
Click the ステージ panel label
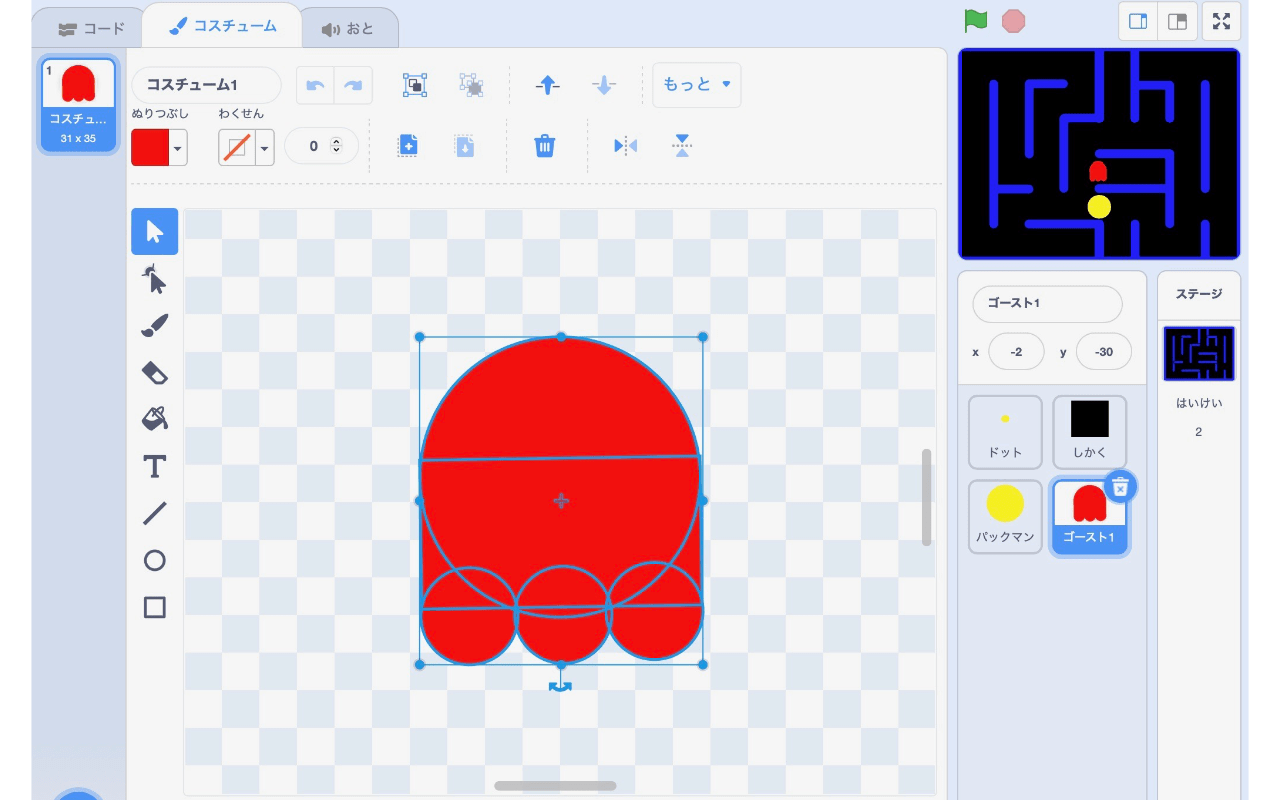(1199, 294)
